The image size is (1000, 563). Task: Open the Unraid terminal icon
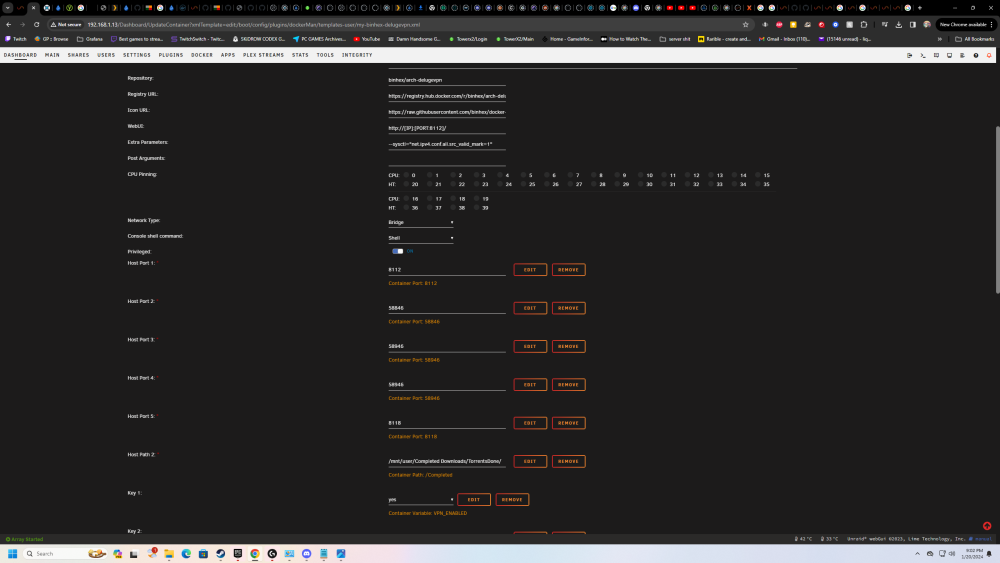[x=923, y=55]
